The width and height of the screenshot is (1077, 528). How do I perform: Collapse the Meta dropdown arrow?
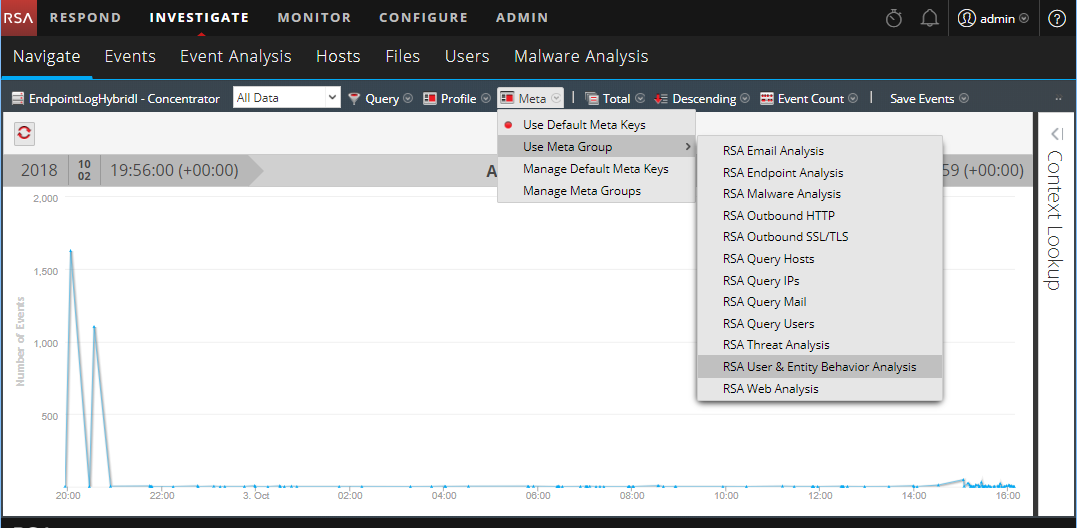point(556,99)
